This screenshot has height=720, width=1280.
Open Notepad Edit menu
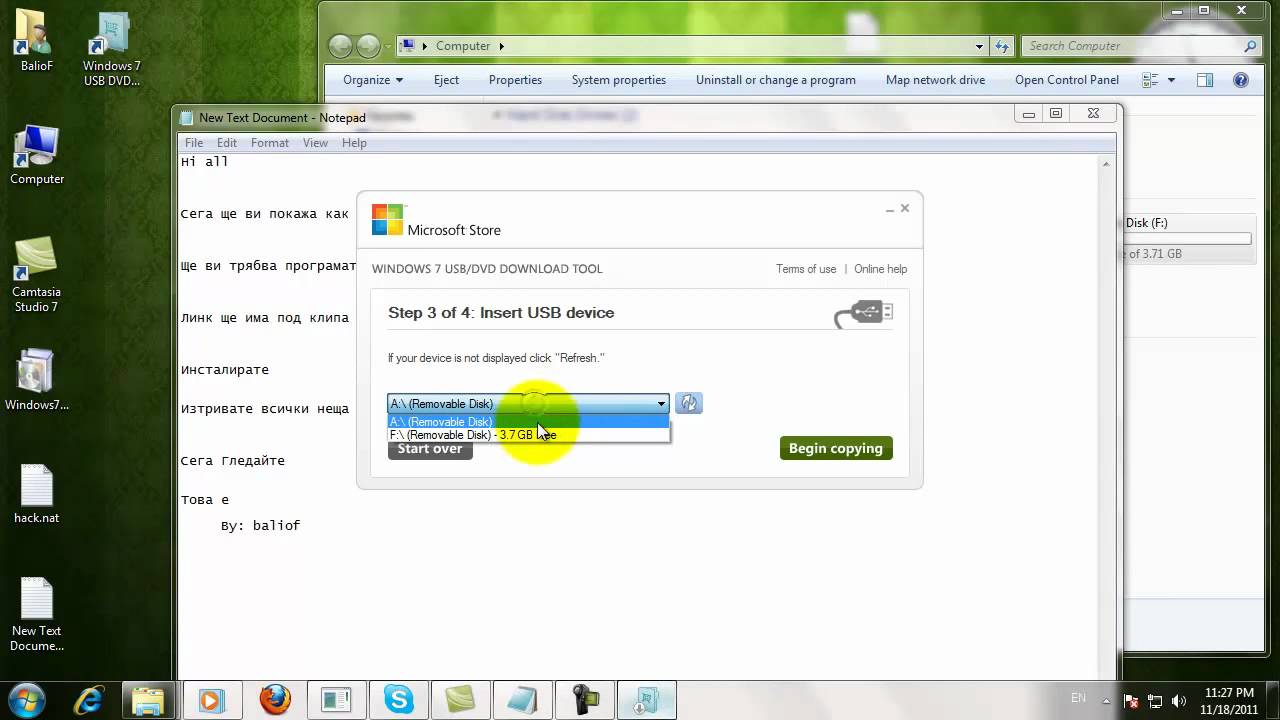tap(227, 143)
